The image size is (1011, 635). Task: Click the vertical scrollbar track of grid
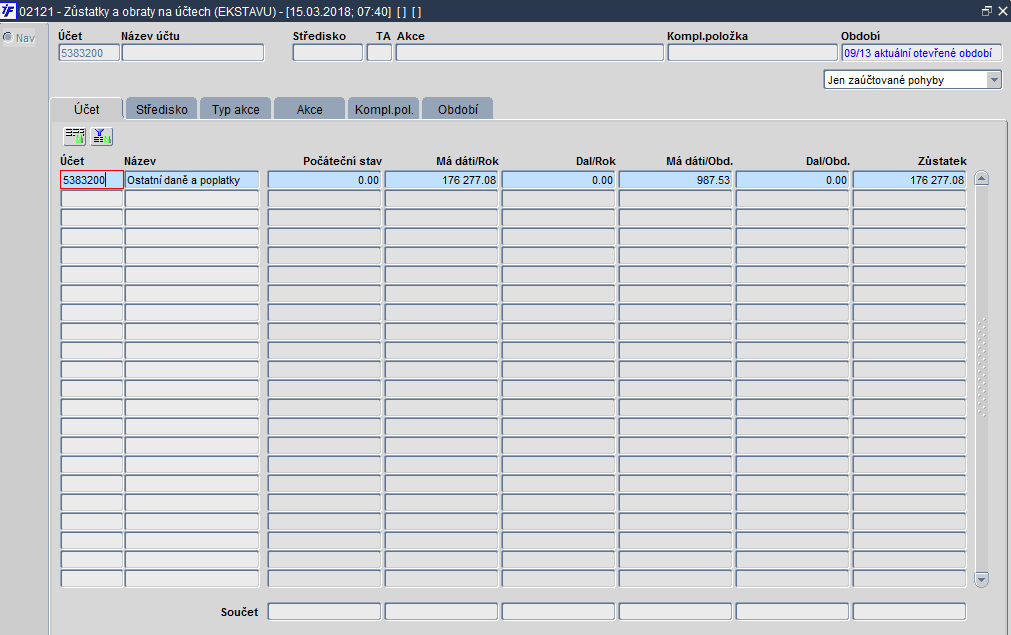tap(981, 379)
